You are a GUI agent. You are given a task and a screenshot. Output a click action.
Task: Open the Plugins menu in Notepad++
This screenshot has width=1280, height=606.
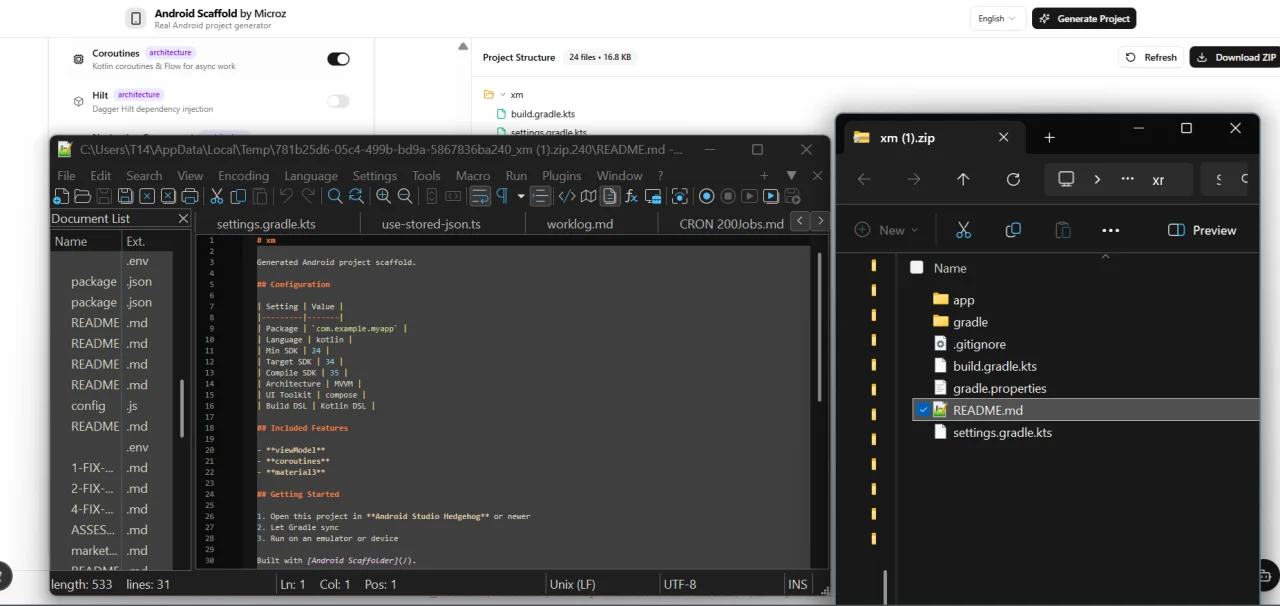[561, 175]
